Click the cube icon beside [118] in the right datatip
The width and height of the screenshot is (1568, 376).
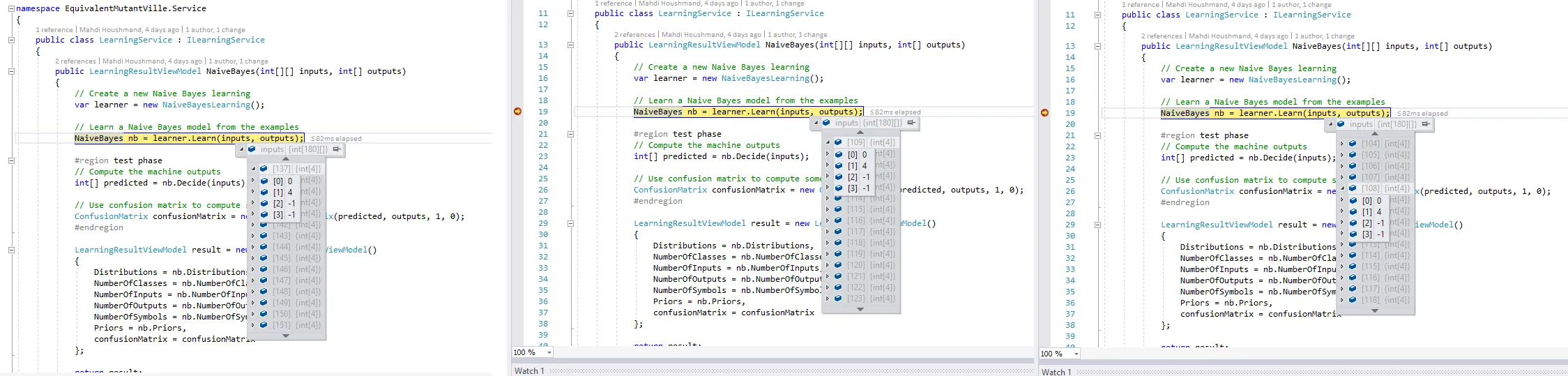1353,300
